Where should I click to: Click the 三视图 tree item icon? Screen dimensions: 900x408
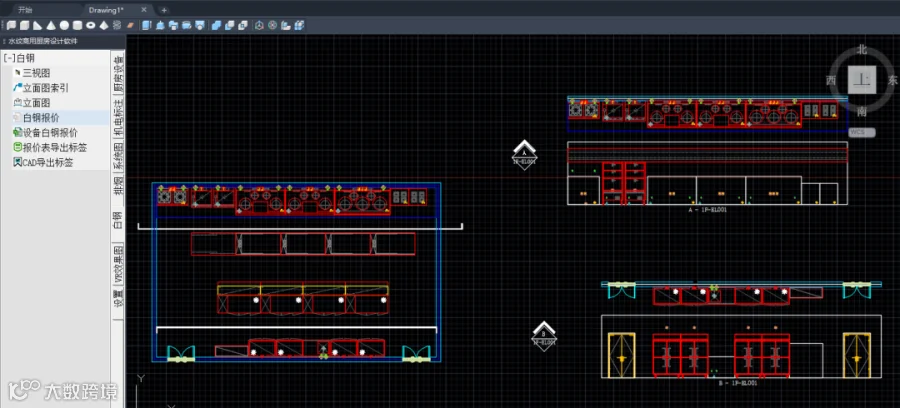pyautogui.click(x=17, y=73)
